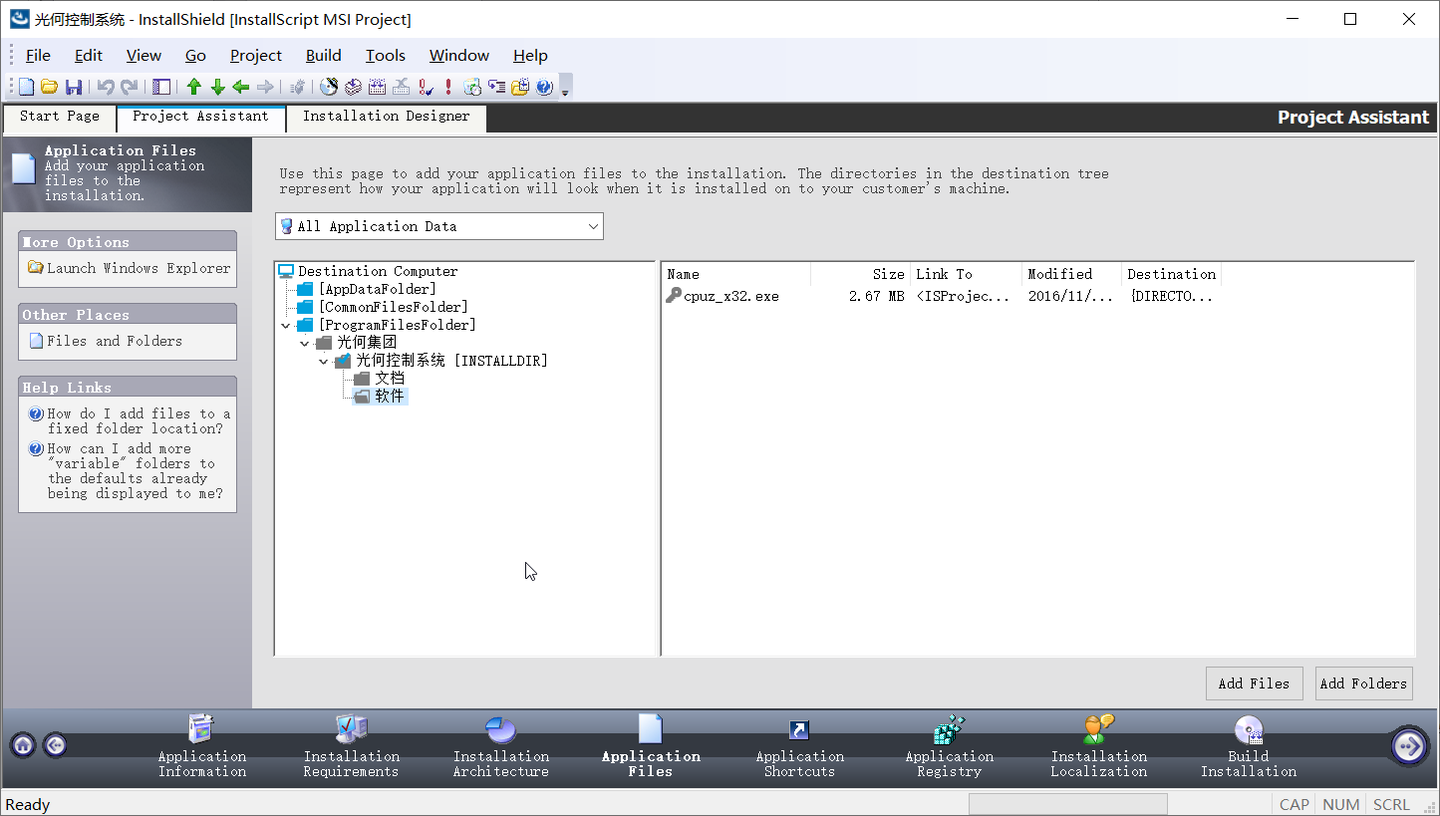
Task: Go to the Build Installation step
Action: tap(1248, 746)
